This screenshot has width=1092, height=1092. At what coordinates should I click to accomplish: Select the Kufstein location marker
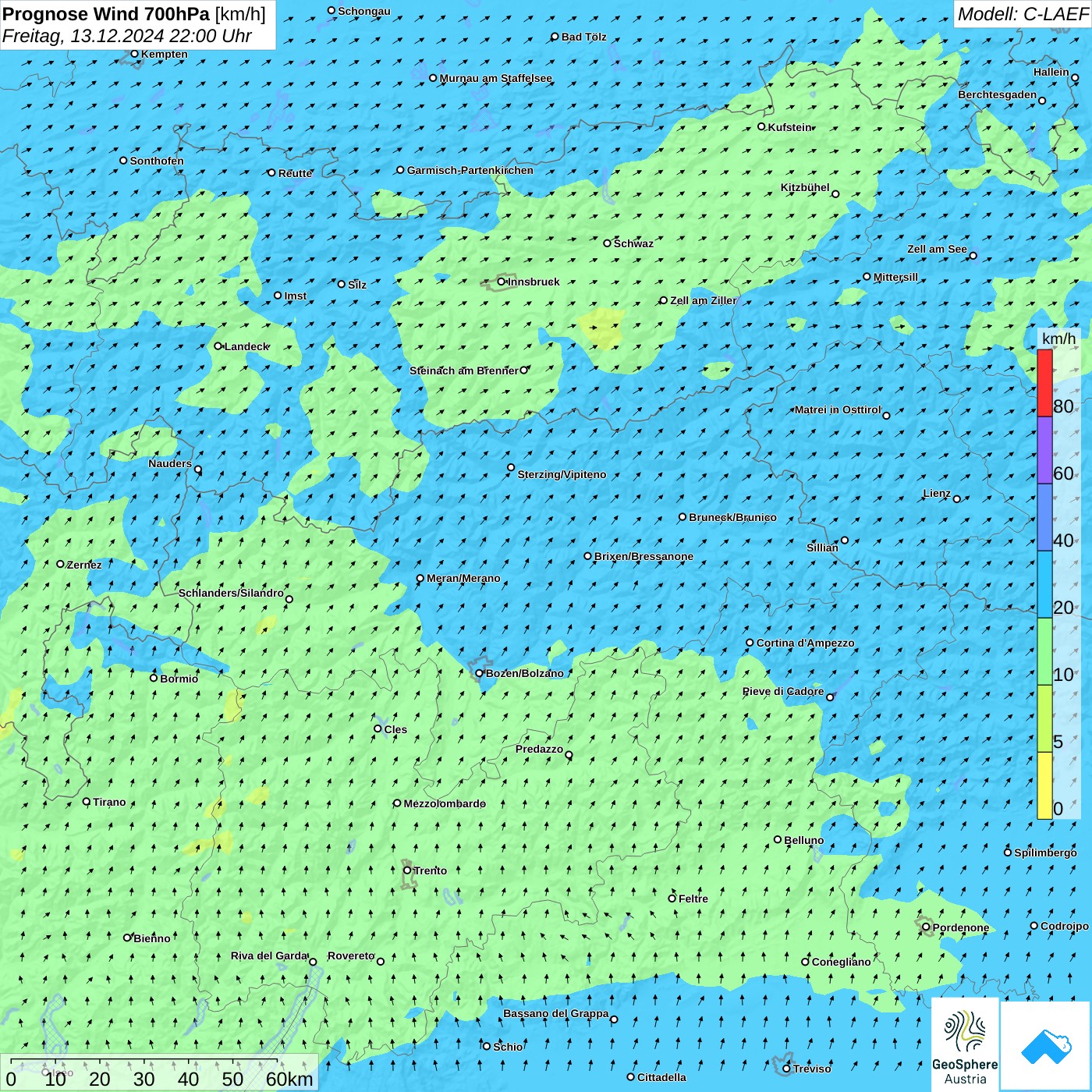(x=761, y=126)
